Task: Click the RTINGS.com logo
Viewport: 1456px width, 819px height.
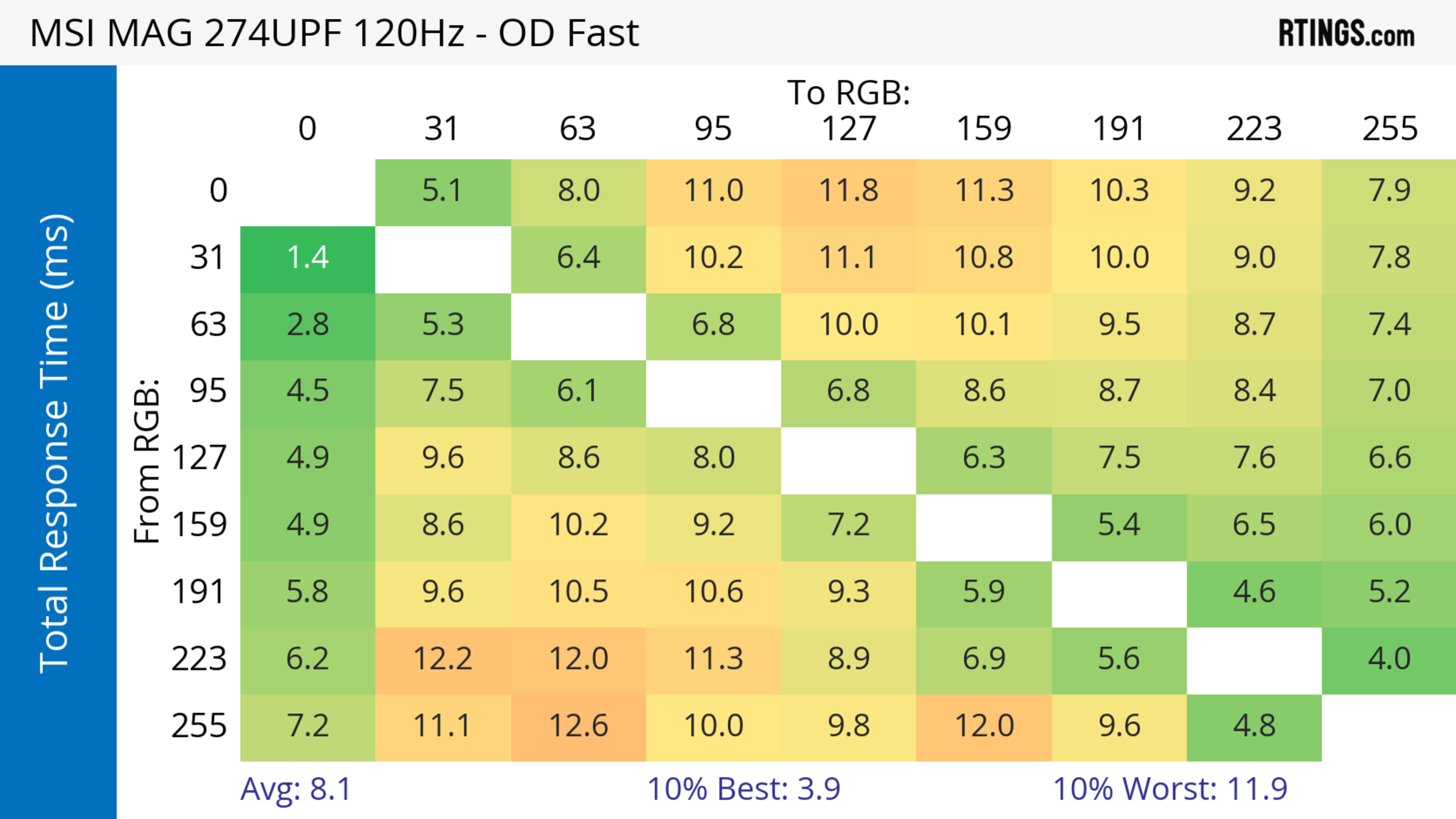Action: (1346, 33)
